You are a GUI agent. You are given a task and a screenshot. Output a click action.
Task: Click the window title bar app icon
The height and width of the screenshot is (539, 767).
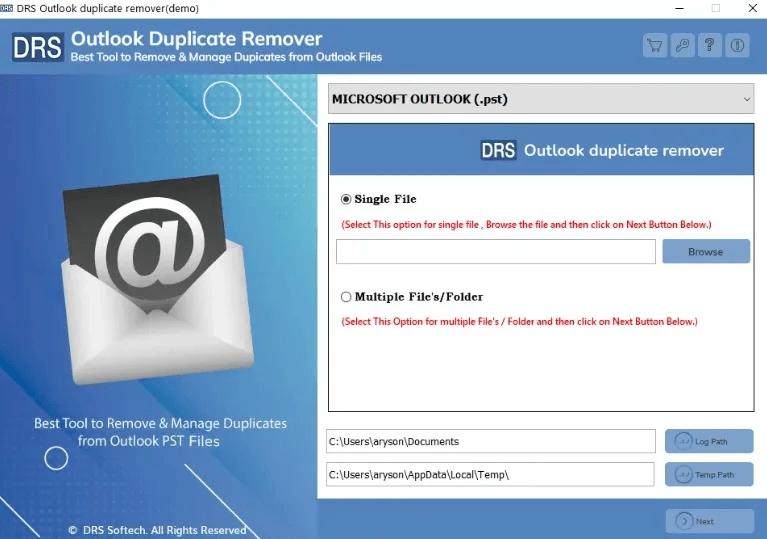pos(7,8)
